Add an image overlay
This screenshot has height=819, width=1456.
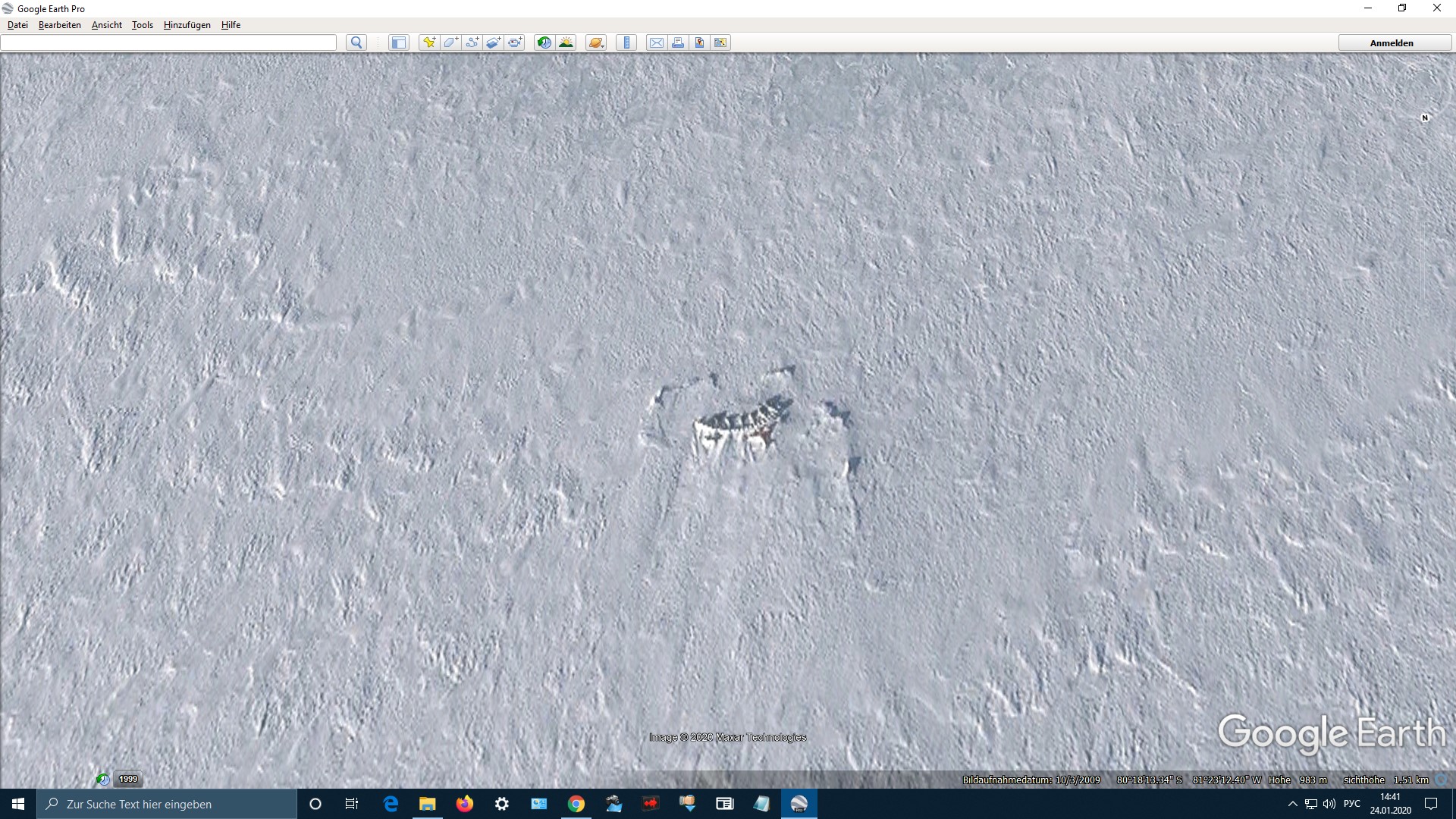point(493,43)
